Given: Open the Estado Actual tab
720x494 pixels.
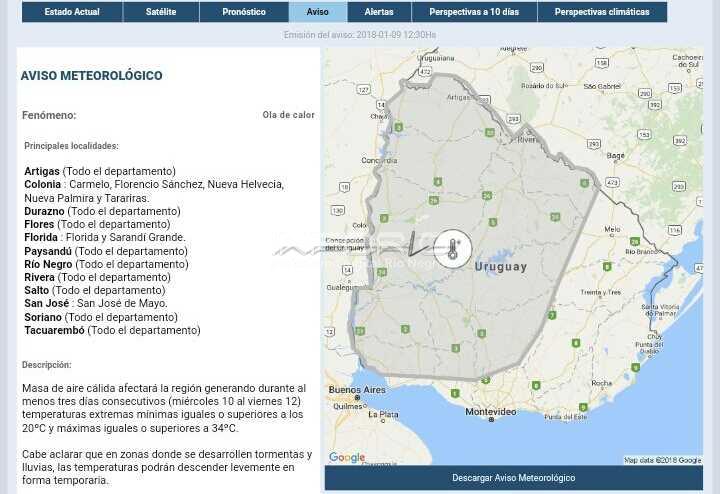Looking at the screenshot, I should (x=72, y=12).
